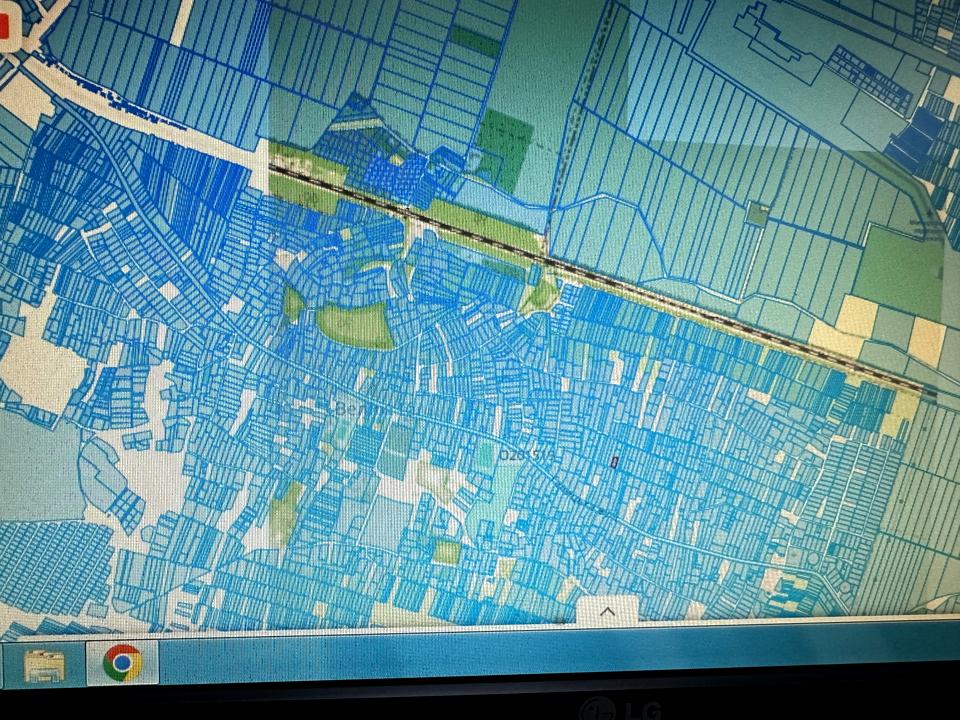This screenshot has width=960, height=720.
Task: Expand the bottom panel with the up chevron
Action: 607,610
